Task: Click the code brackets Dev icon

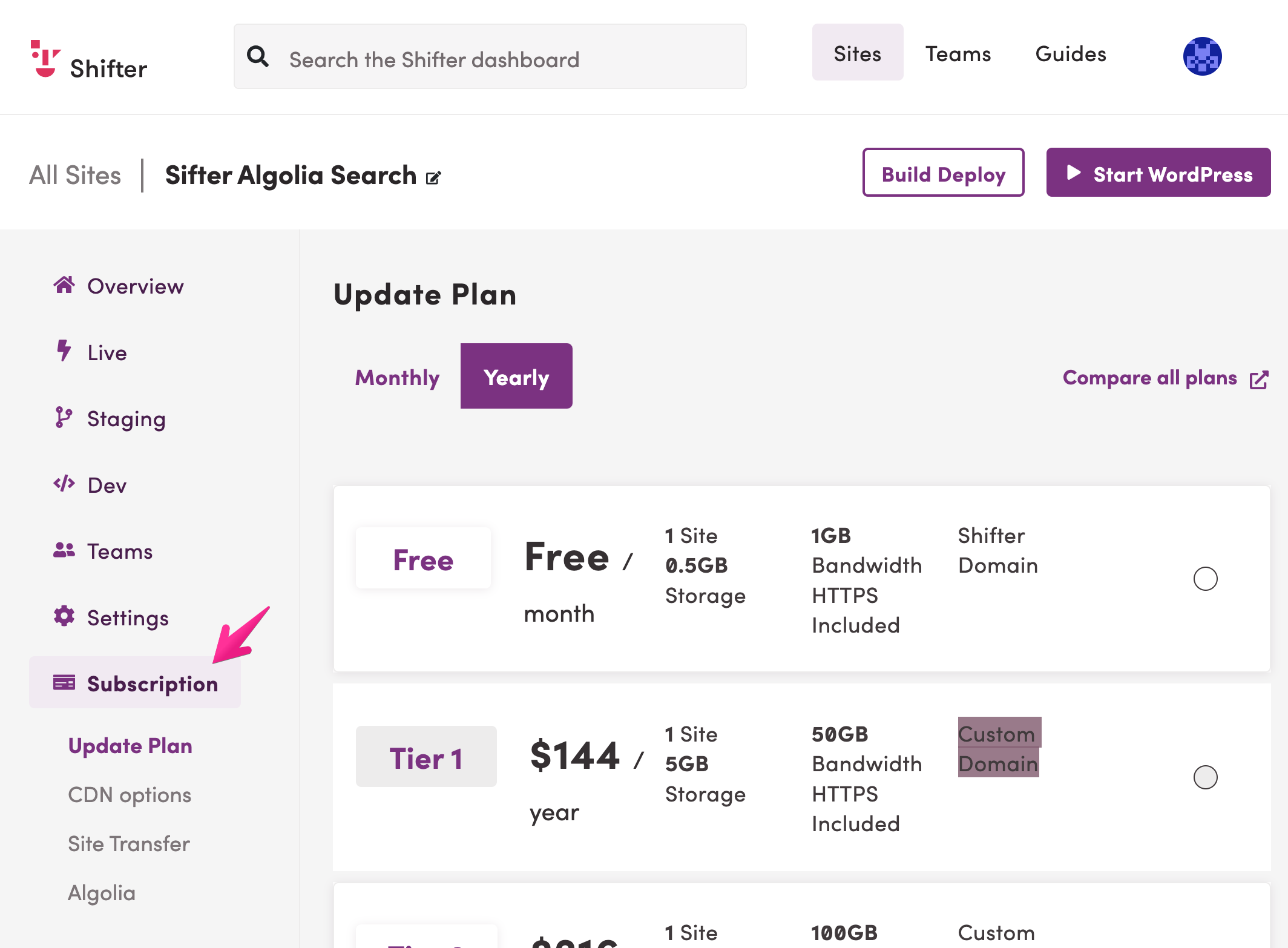Action: click(x=64, y=484)
